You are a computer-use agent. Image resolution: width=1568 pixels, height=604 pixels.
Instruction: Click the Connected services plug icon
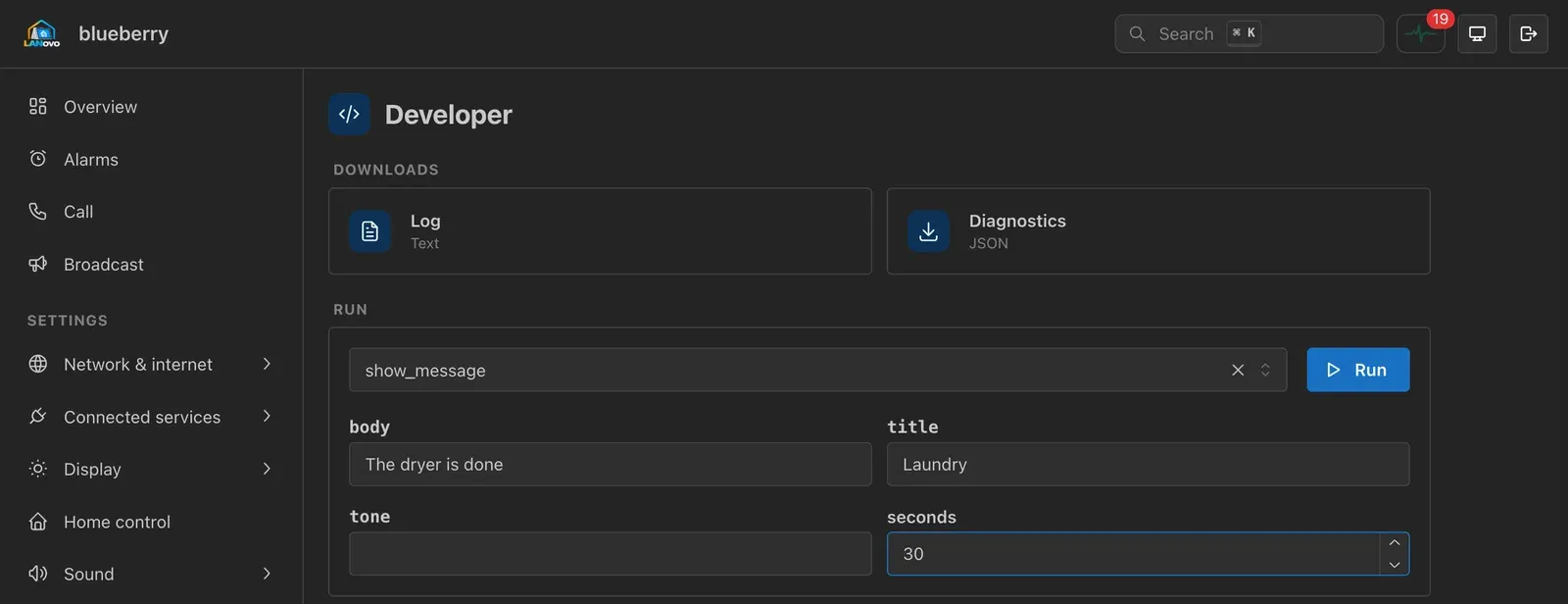(x=38, y=416)
